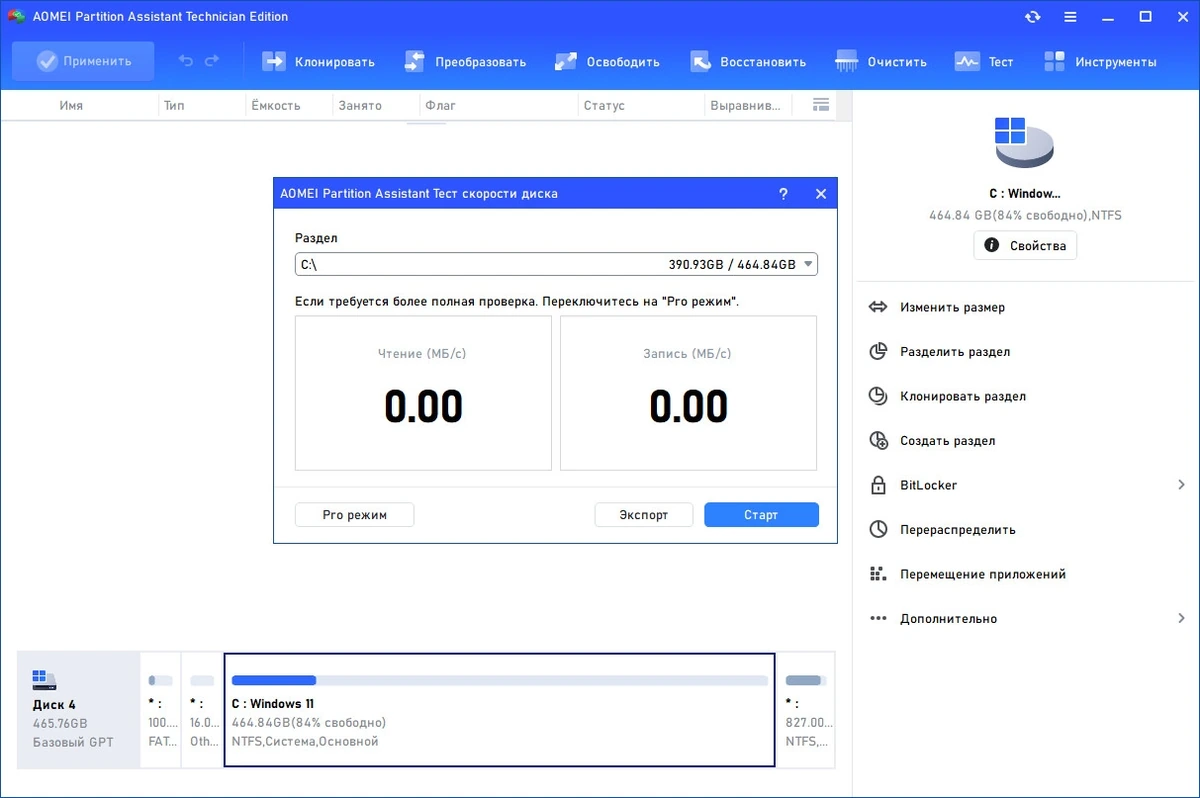Select the 827 MB NTFS partition block
This screenshot has height=798, width=1200.
coord(806,710)
